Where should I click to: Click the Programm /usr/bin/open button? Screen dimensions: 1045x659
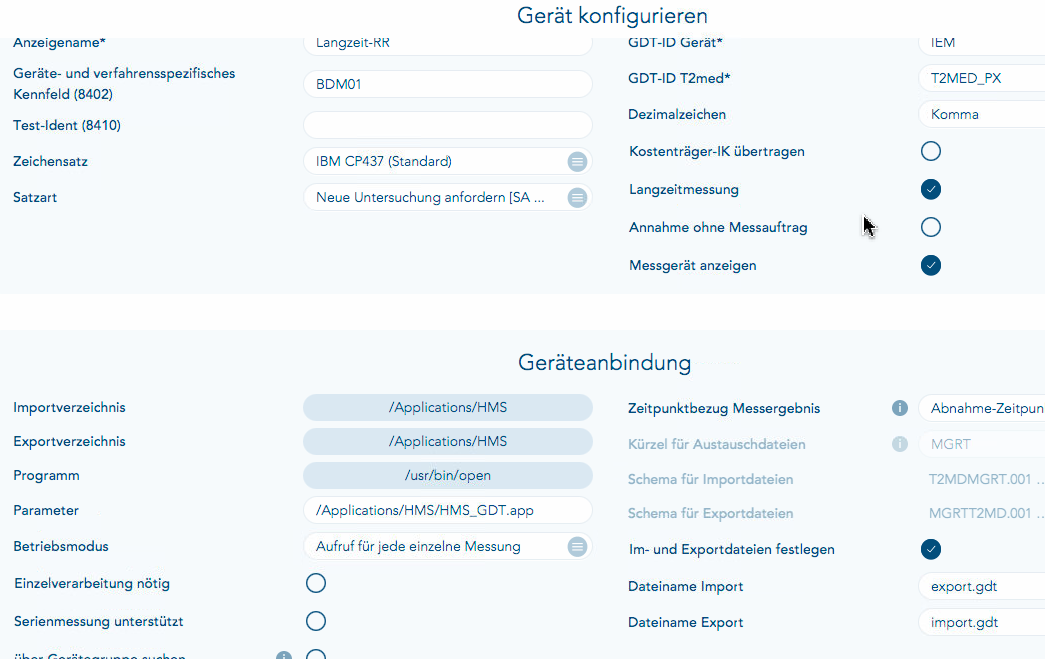click(448, 475)
